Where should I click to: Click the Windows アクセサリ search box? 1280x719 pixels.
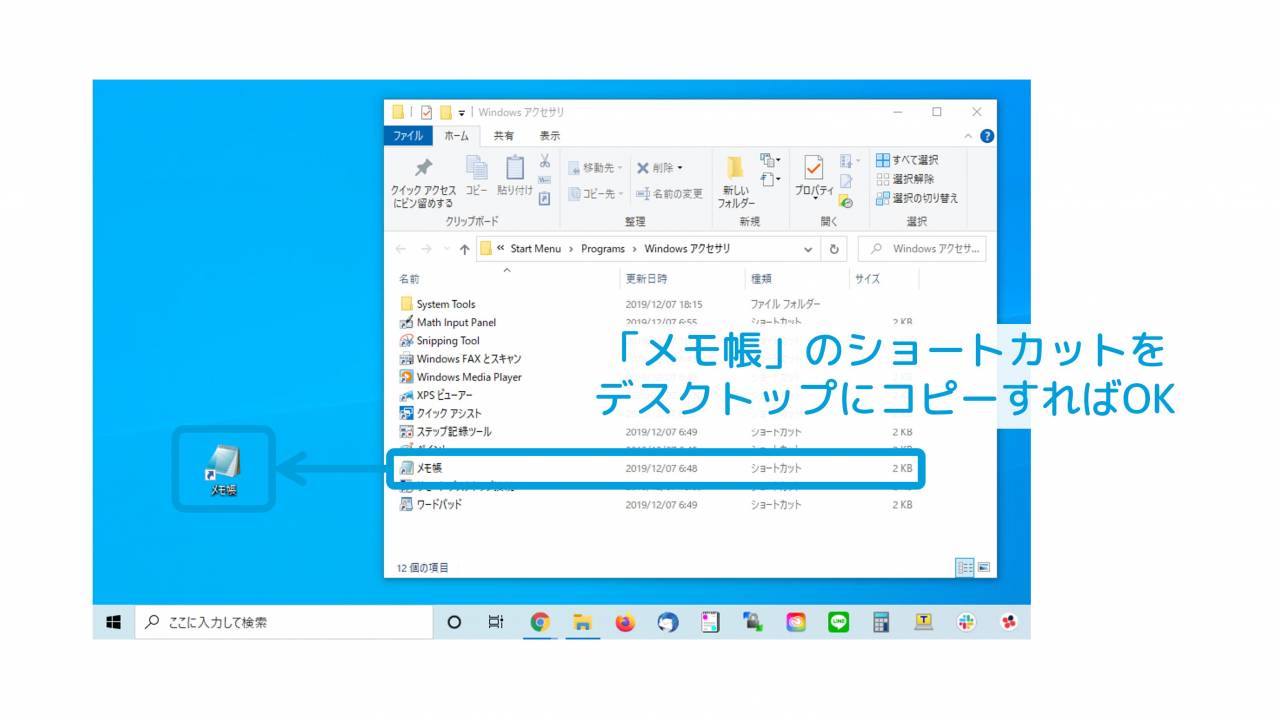click(x=922, y=249)
